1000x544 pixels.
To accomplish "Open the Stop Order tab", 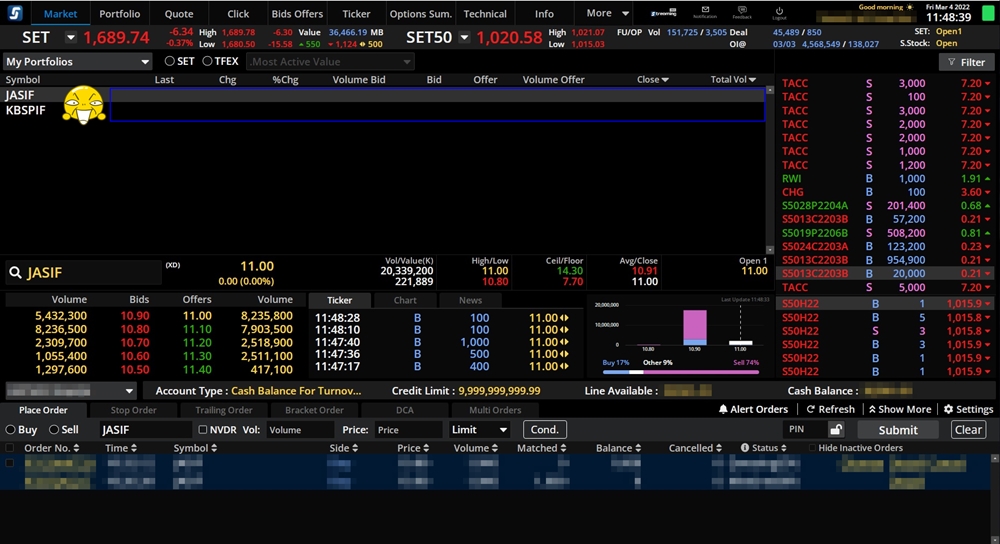I will point(133,410).
